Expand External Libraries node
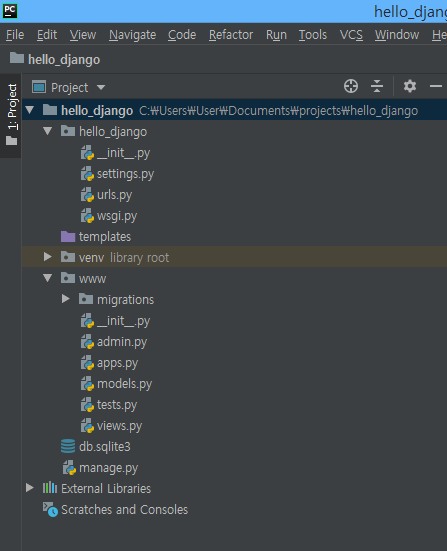 [30, 488]
